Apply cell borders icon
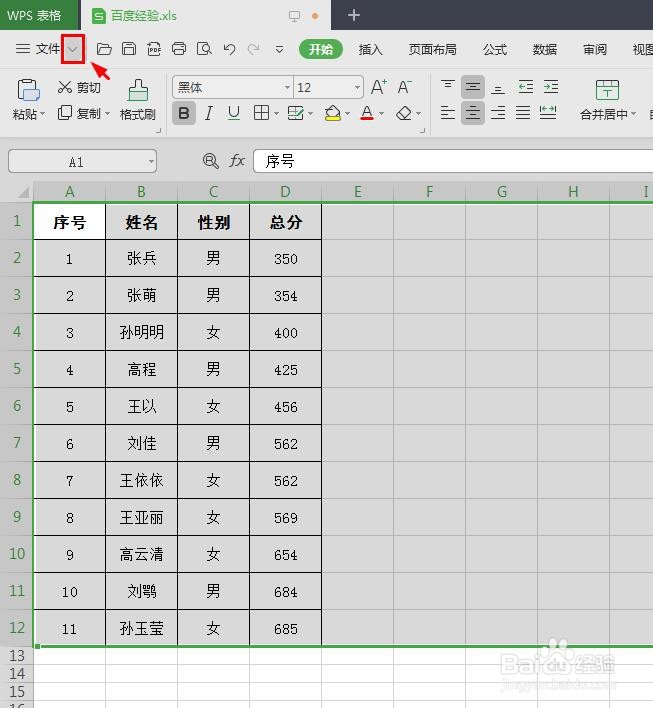 (261, 113)
